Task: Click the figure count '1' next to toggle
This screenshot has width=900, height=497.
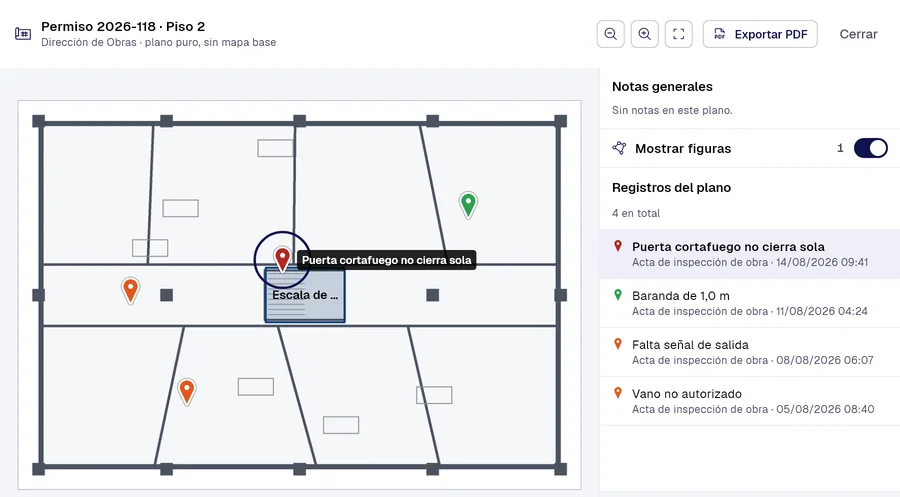Action: pyautogui.click(x=840, y=149)
